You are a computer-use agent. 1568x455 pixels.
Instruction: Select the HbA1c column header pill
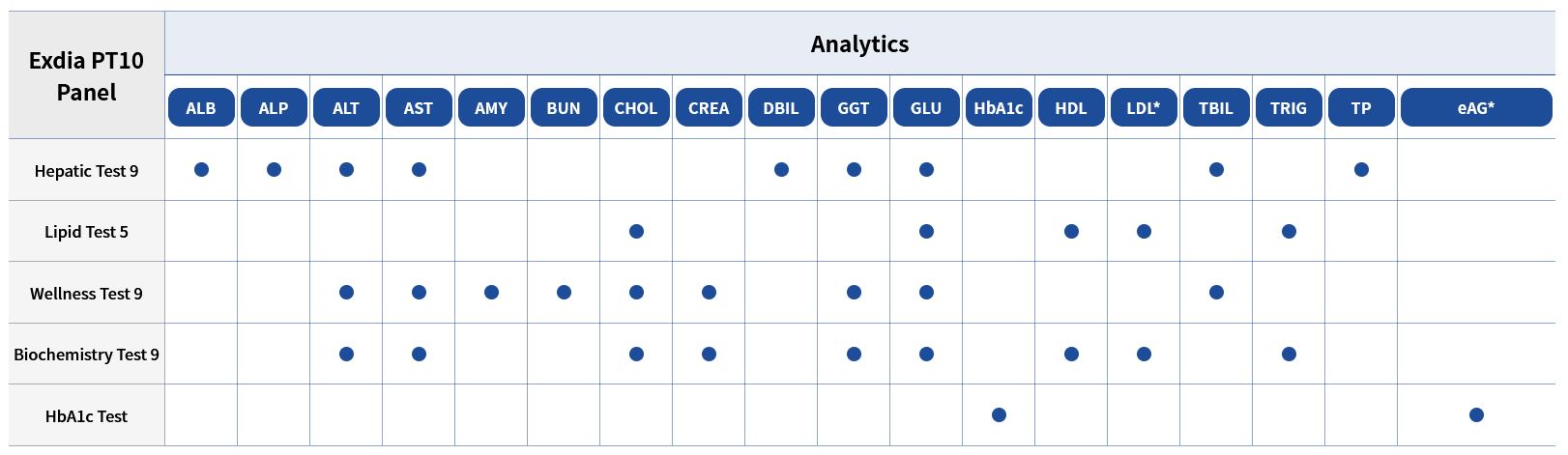[x=998, y=107]
